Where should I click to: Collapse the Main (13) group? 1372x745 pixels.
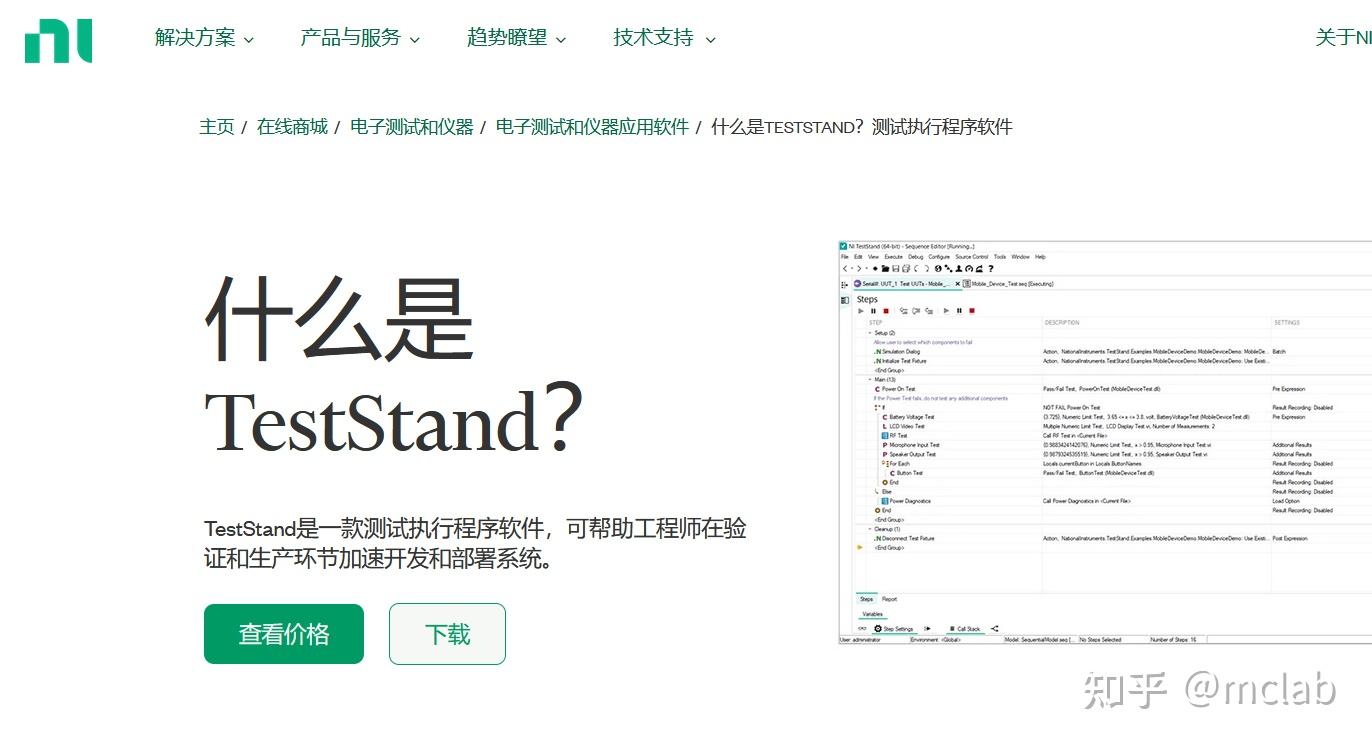[x=869, y=380]
